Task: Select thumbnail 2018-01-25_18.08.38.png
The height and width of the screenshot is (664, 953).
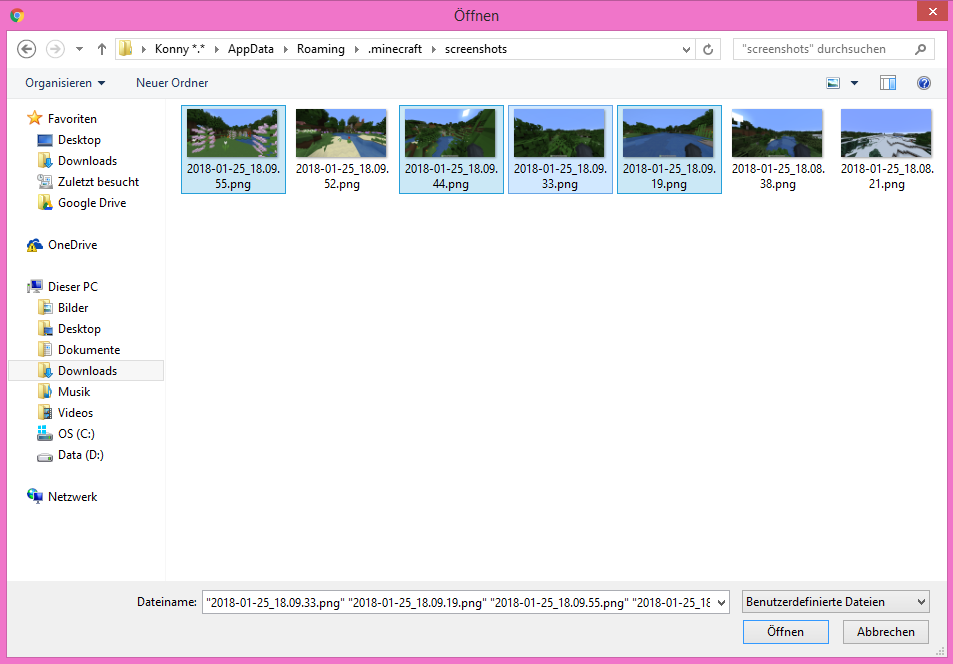Action: coord(778,150)
